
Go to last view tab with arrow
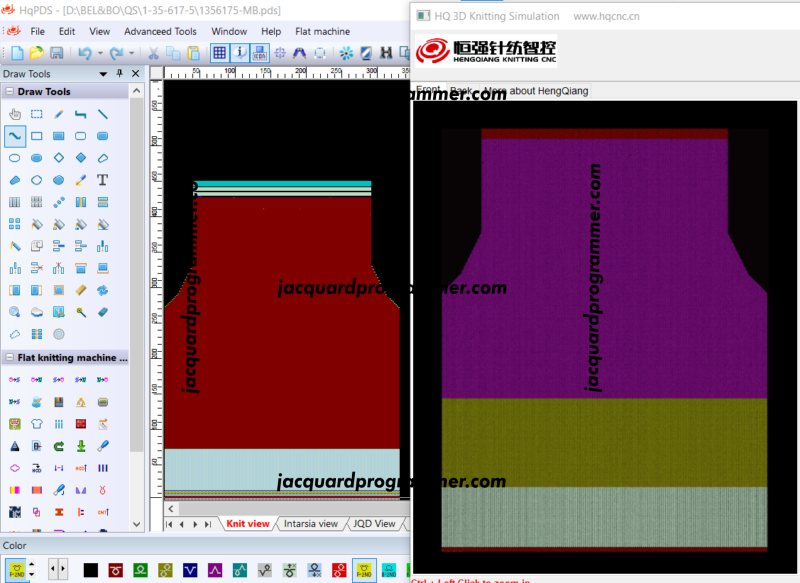pyautogui.click(x=208, y=524)
